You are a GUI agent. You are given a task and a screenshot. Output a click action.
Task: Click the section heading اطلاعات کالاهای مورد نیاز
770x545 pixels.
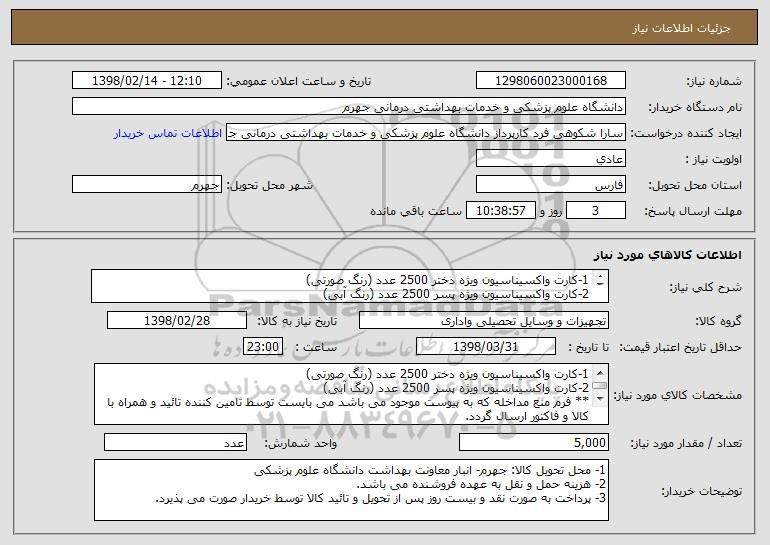[668, 255]
